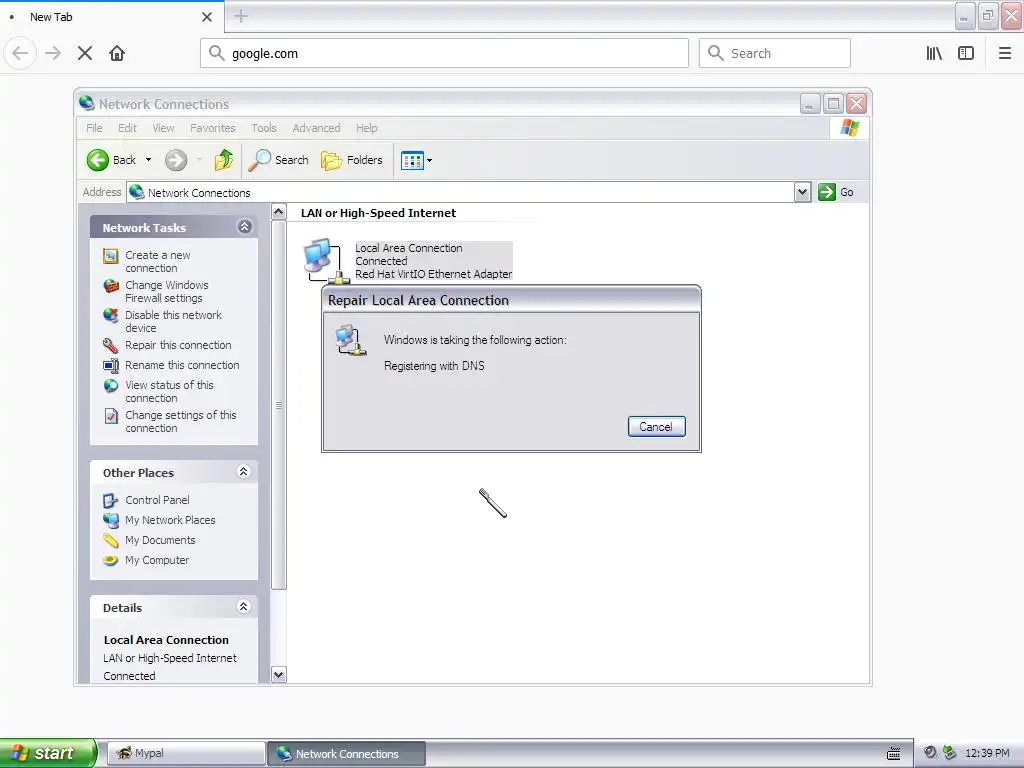Select Disable this network device link
The width and height of the screenshot is (1024, 768).
[x=173, y=321]
